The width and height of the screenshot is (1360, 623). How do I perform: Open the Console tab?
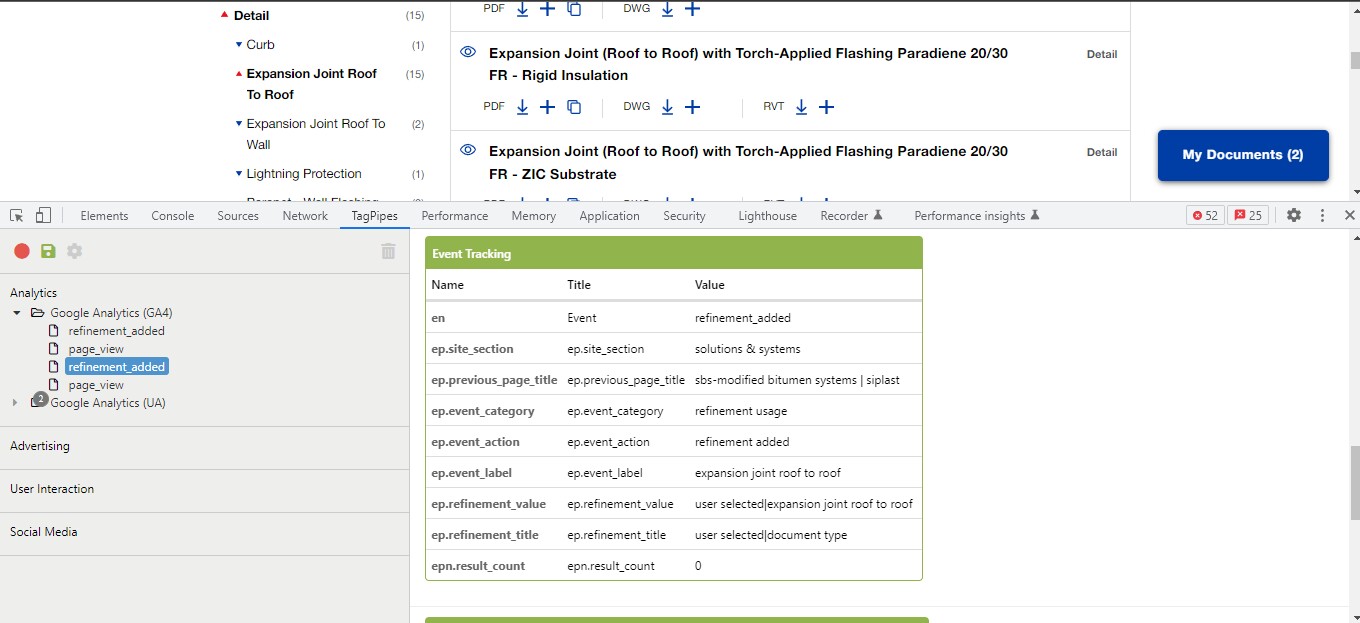click(x=172, y=215)
